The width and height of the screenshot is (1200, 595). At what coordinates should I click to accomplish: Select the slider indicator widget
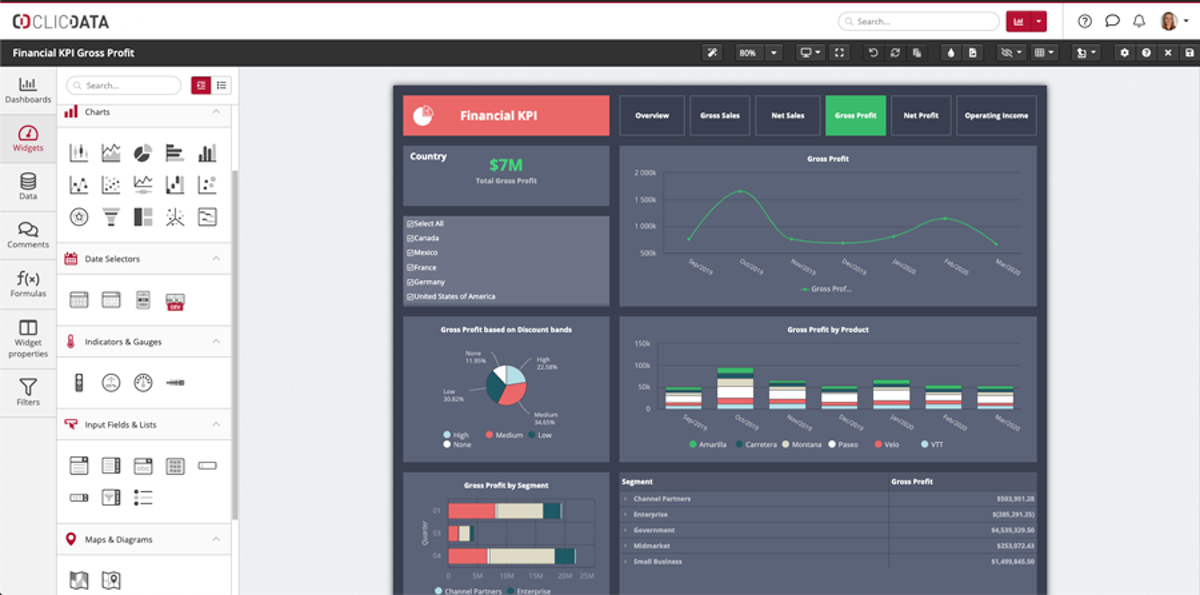(175, 382)
